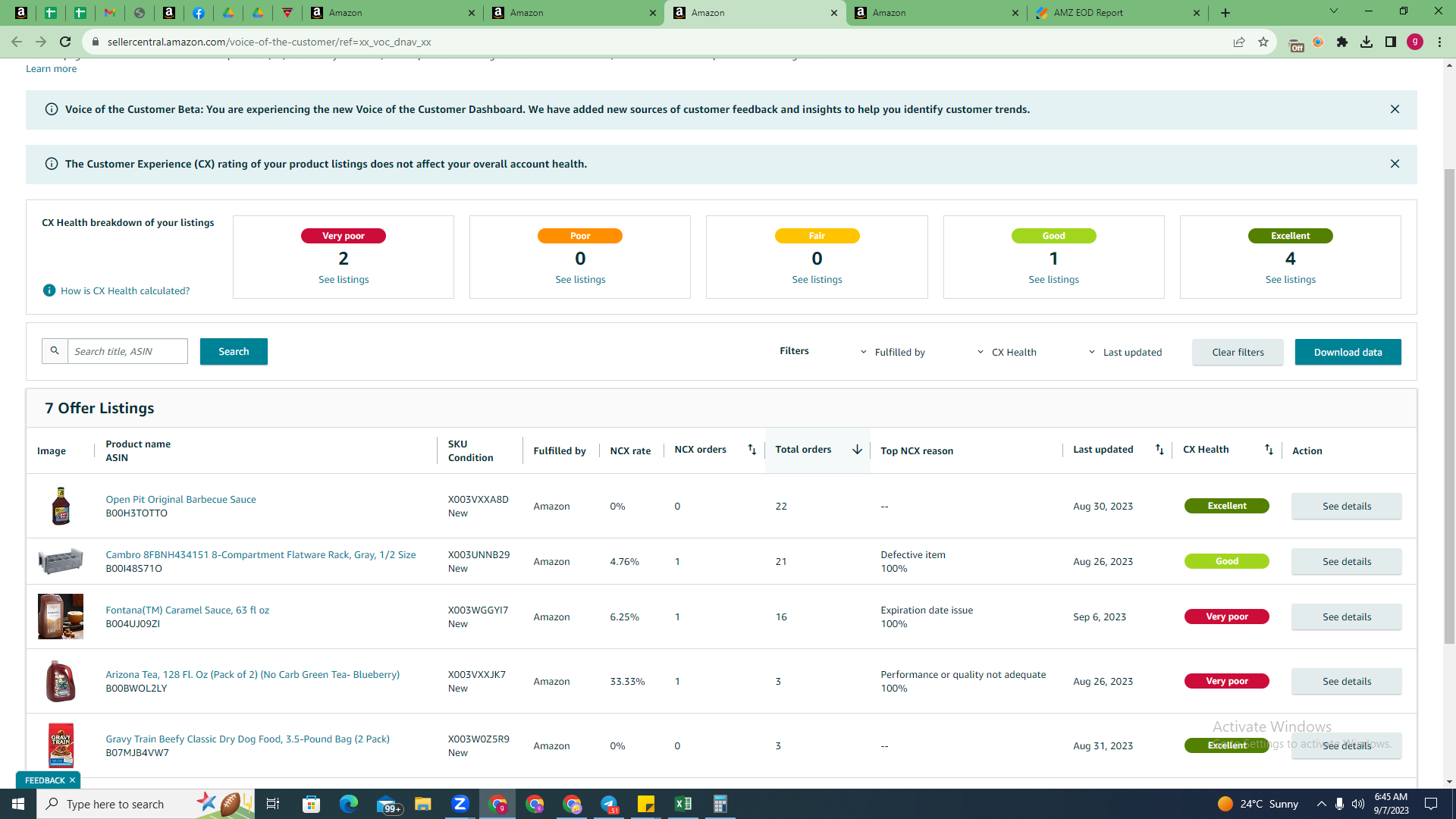Screen dimensions: 1456x819
Task: Sort listings by CX Health arrows
Action: point(1269,450)
